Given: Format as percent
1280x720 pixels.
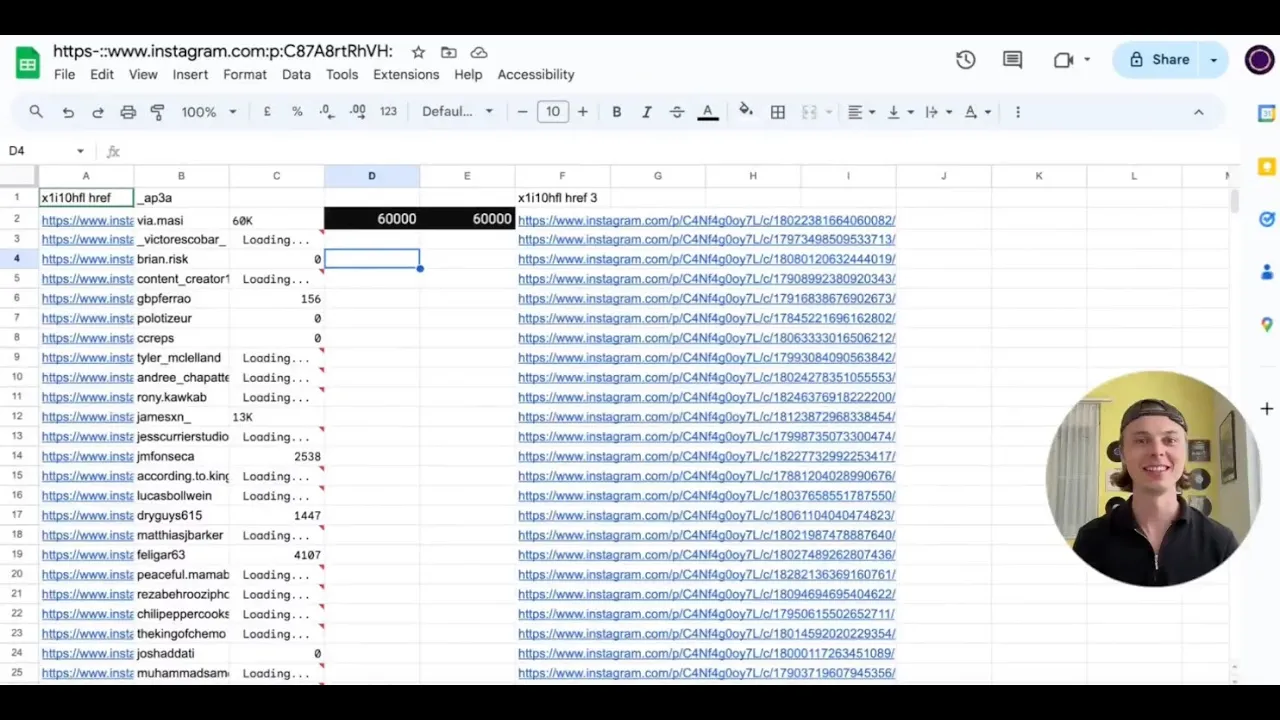Looking at the screenshot, I should point(297,112).
